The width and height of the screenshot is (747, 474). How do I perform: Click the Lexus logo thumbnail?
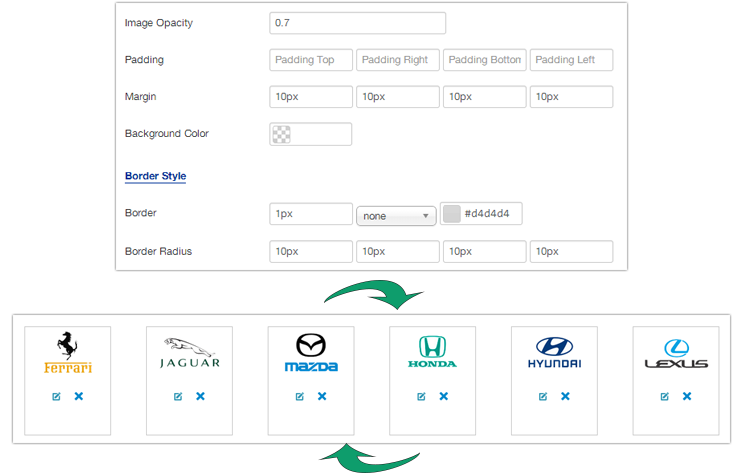click(x=676, y=354)
